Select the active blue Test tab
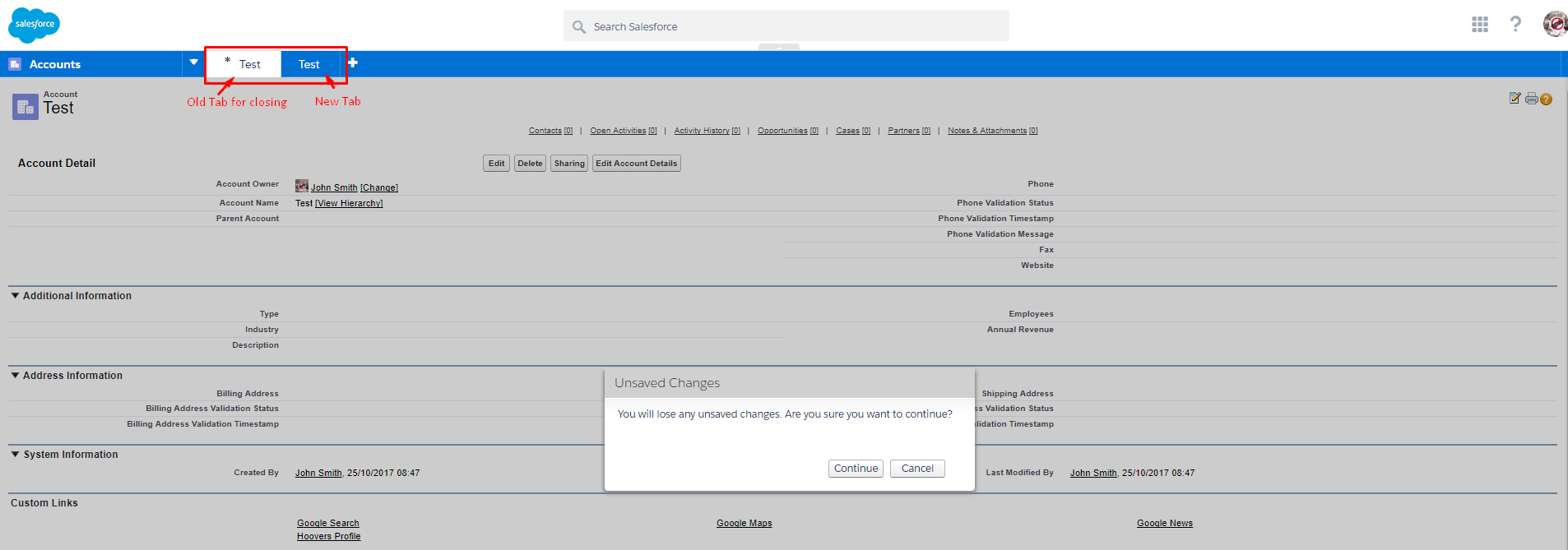1568x550 pixels. (310, 64)
